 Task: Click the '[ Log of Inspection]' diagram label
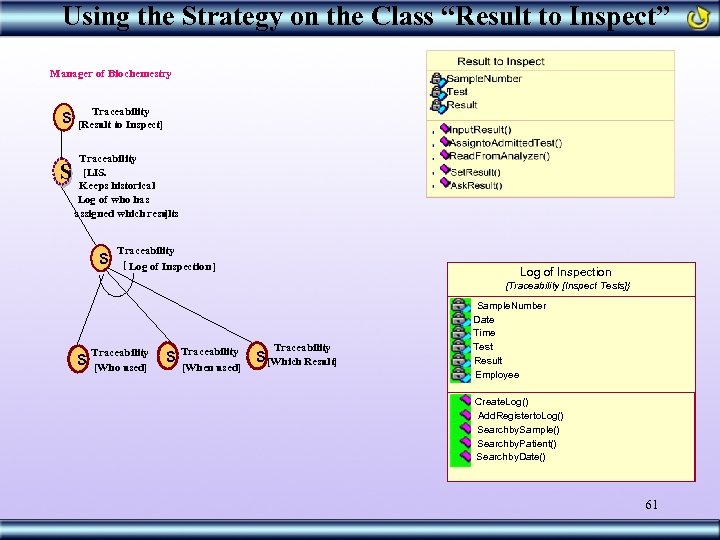coord(169,266)
